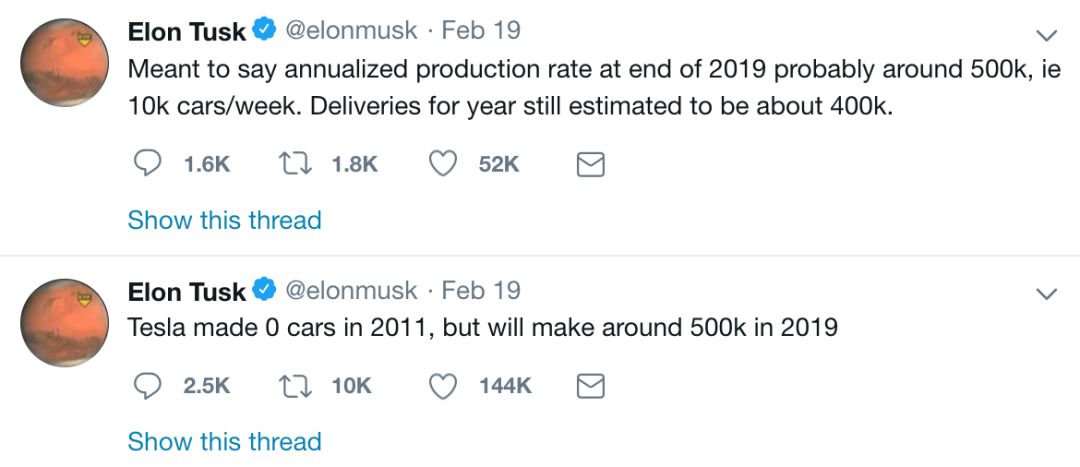Click envelope icon on second tweet
Screen dimensions: 1080x467
(x=591, y=386)
